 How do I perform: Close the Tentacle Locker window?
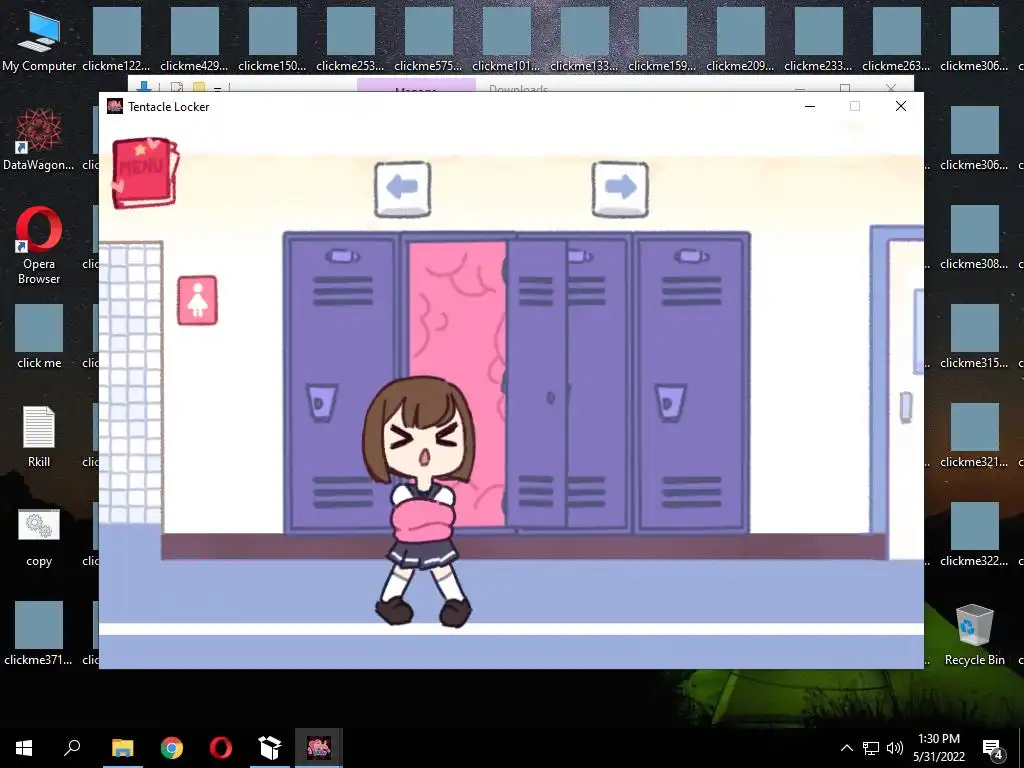pyautogui.click(x=901, y=106)
